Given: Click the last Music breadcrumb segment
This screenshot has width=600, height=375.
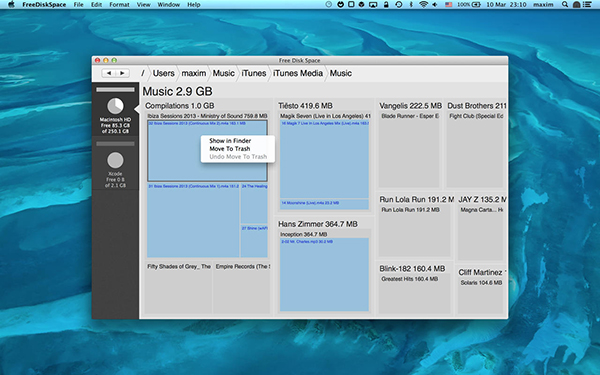Looking at the screenshot, I should click(x=341, y=73).
